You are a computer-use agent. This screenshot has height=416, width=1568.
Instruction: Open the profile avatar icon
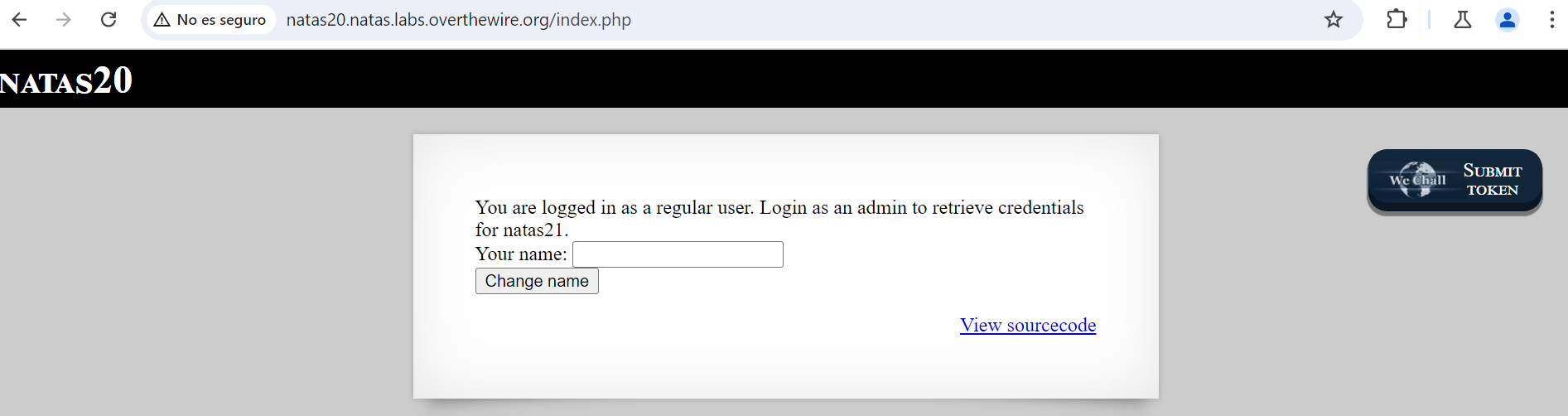tap(1508, 20)
